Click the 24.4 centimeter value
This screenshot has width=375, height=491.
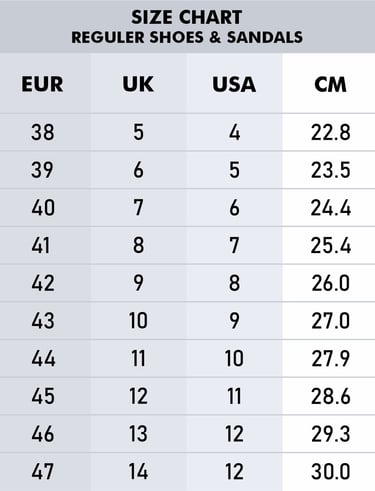point(330,207)
